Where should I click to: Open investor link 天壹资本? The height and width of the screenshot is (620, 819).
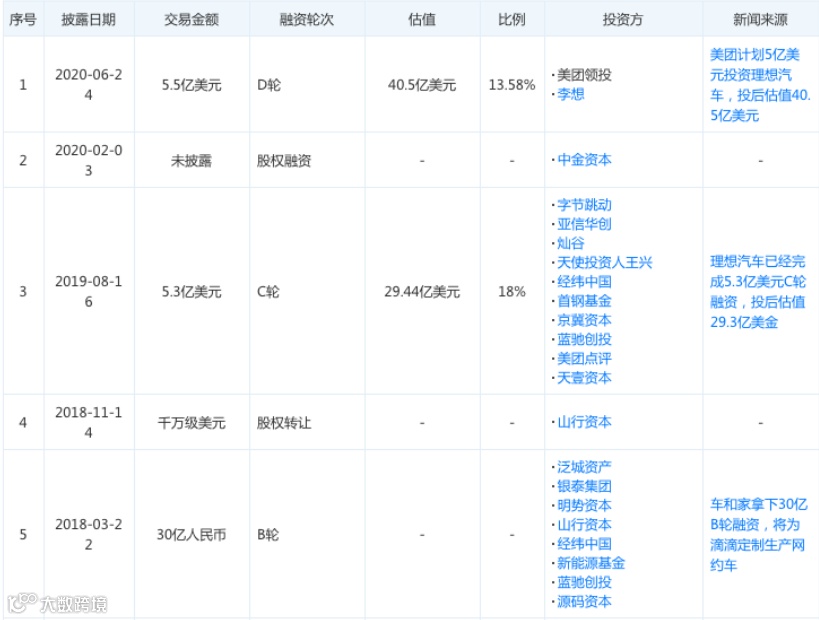pos(584,378)
